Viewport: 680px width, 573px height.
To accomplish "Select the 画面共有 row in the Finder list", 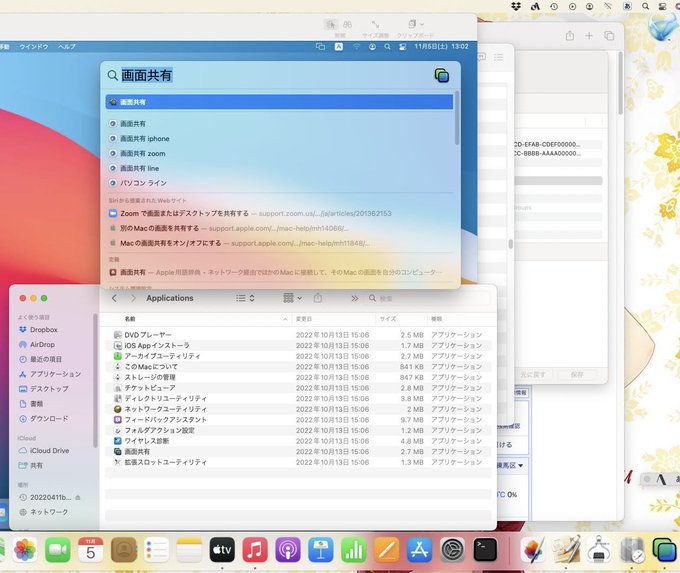I will (298, 452).
